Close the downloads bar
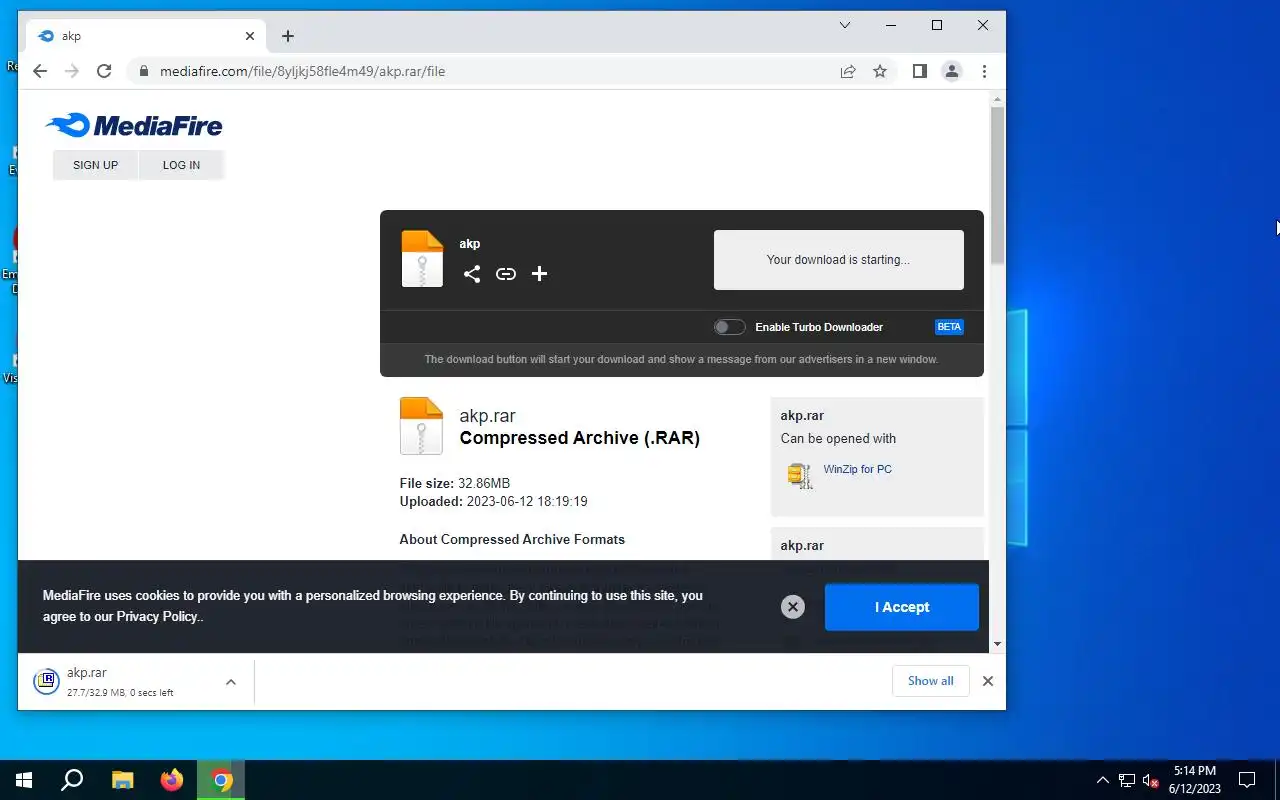Screen dimensions: 1280x800 pos(988,681)
